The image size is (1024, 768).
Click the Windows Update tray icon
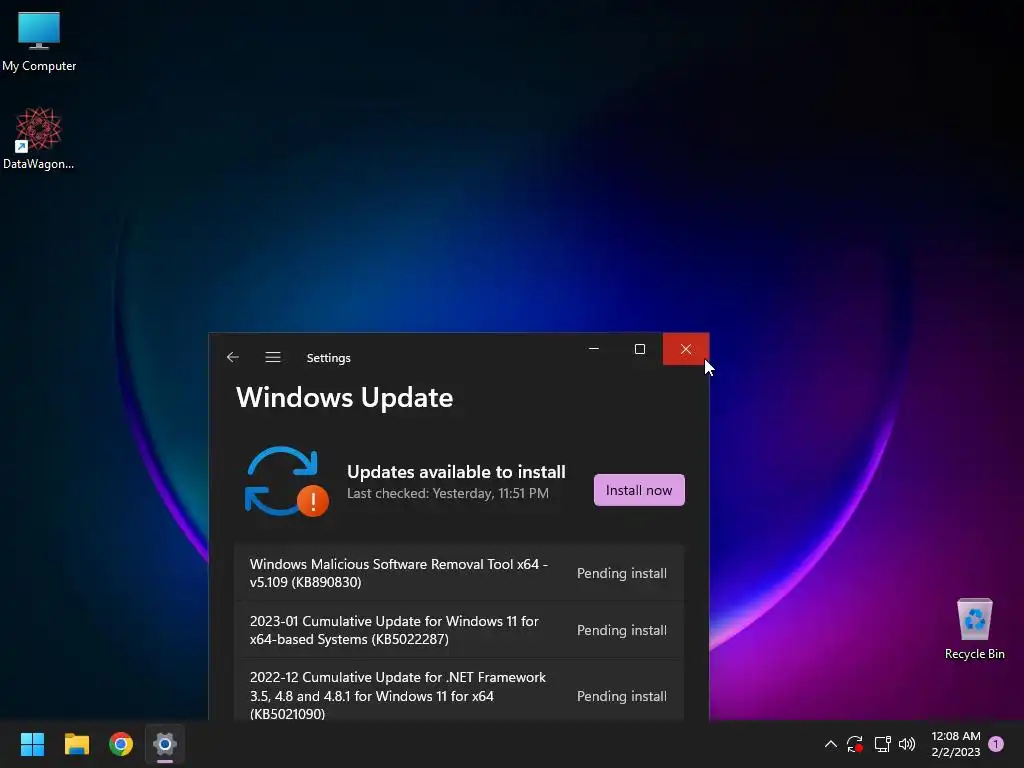855,744
